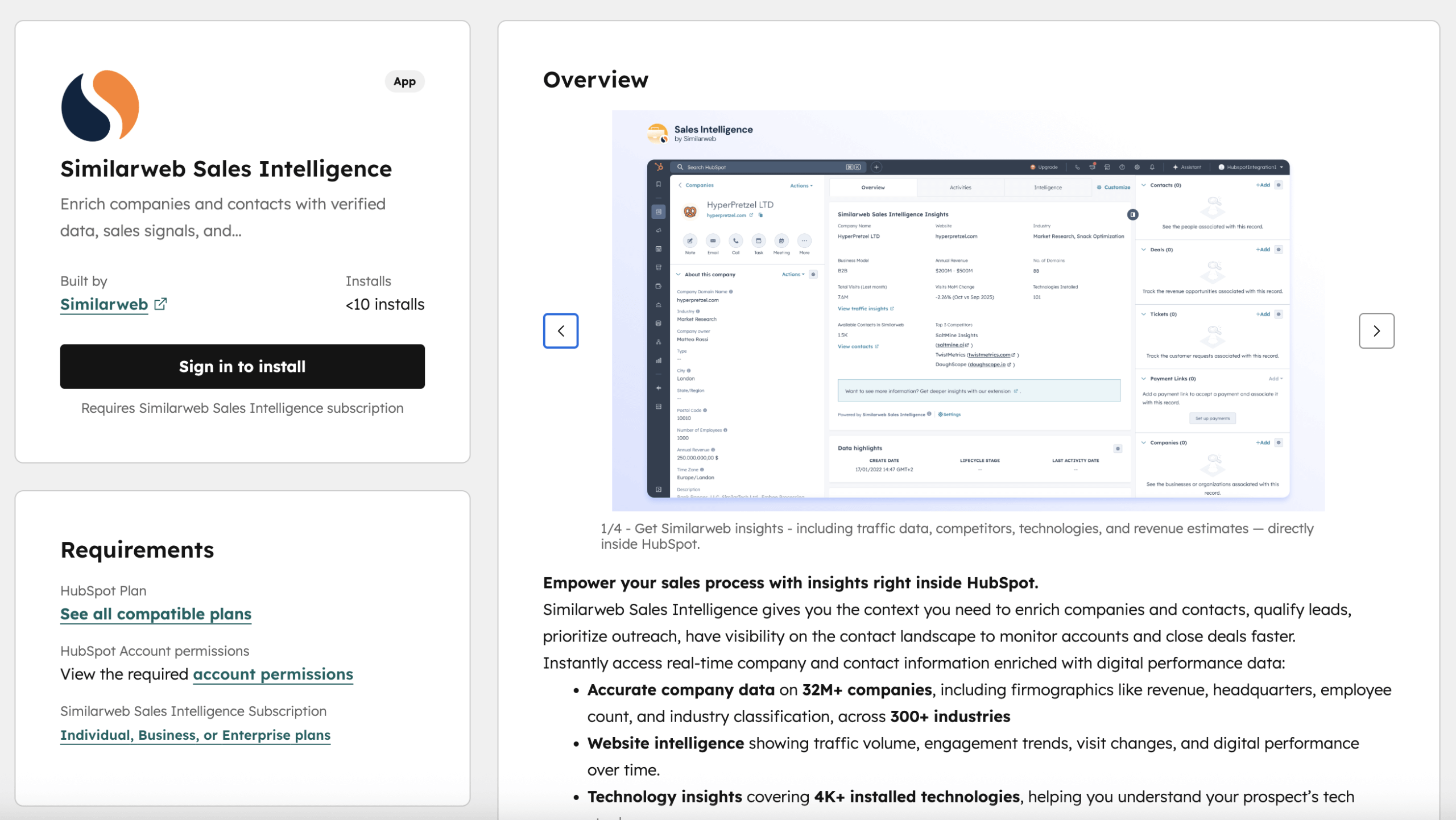Viewport: 1456px width, 820px height.
Task: Click the Sign in to install button
Action: (242, 366)
